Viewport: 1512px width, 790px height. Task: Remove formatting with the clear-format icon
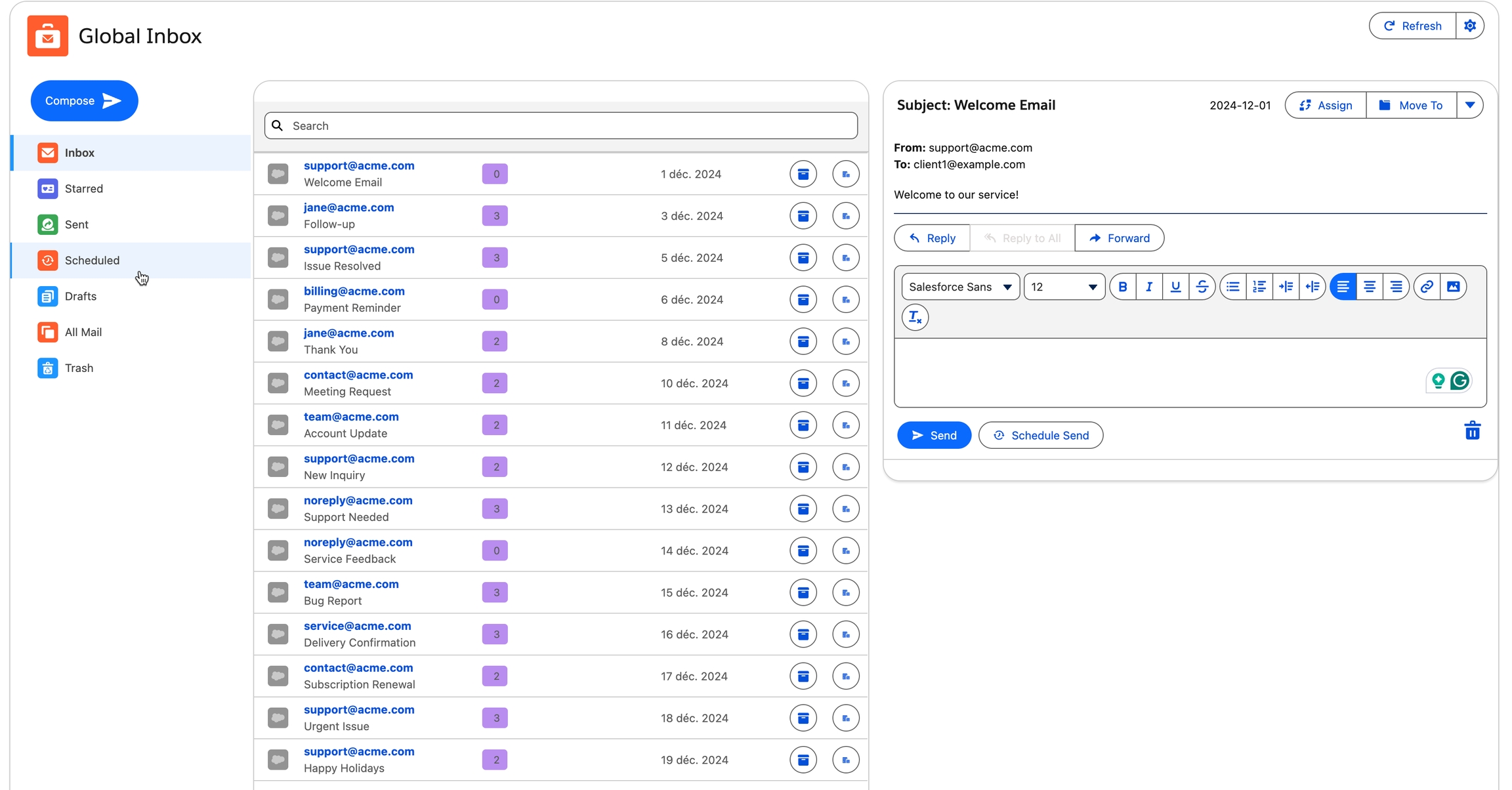coord(915,318)
